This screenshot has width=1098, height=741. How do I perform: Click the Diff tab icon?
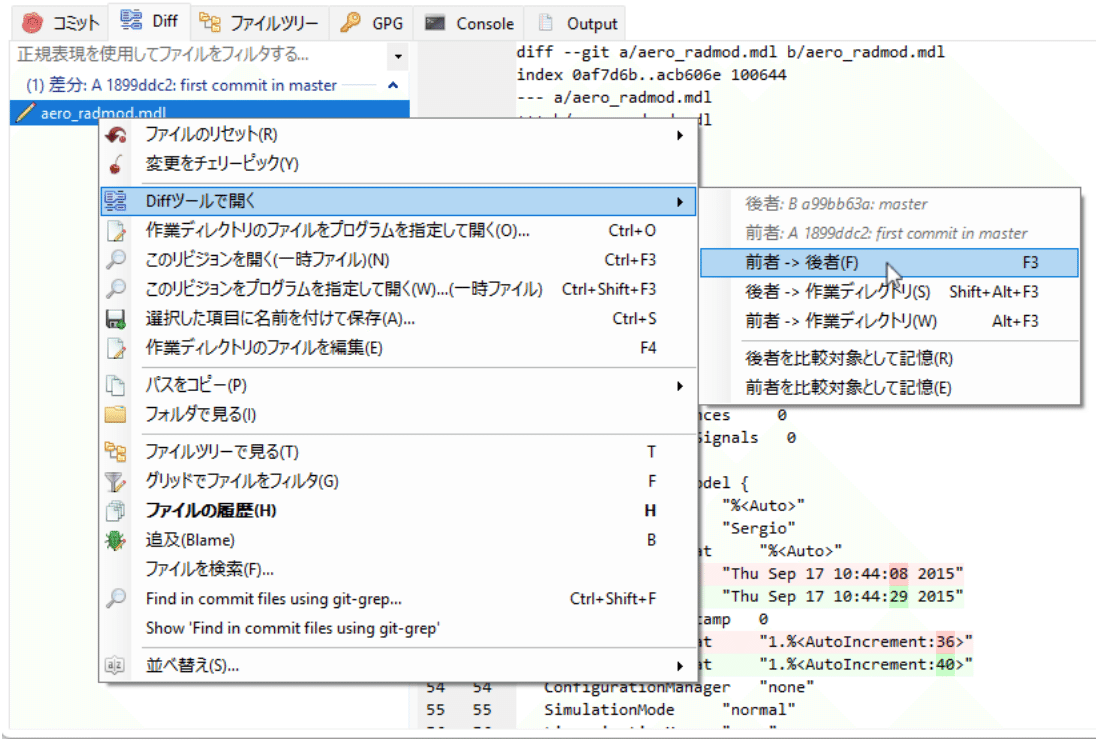[x=131, y=20]
